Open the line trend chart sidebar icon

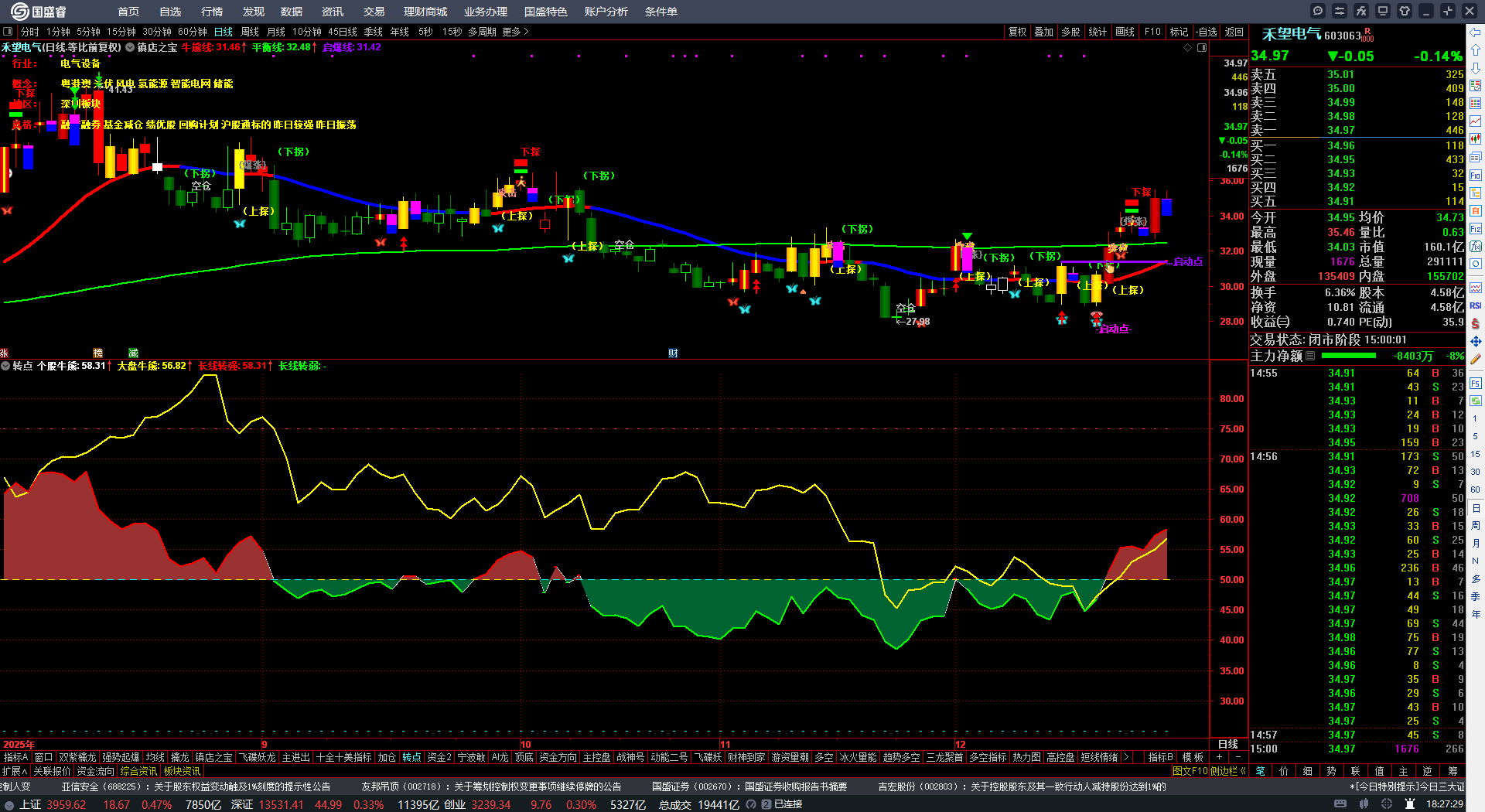pyautogui.click(x=1476, y=121)
